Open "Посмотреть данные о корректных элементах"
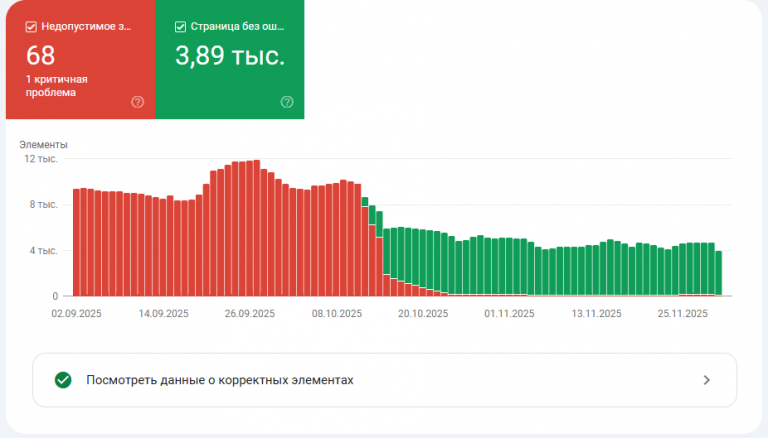The width and height of the screenshot is (768, 438). (x=384, y=380)
